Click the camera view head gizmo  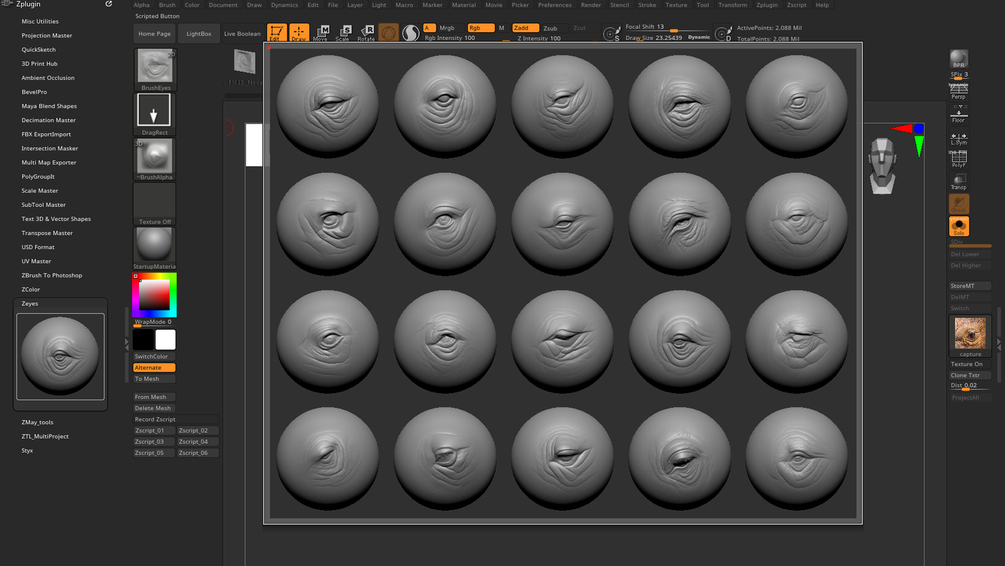883,165
